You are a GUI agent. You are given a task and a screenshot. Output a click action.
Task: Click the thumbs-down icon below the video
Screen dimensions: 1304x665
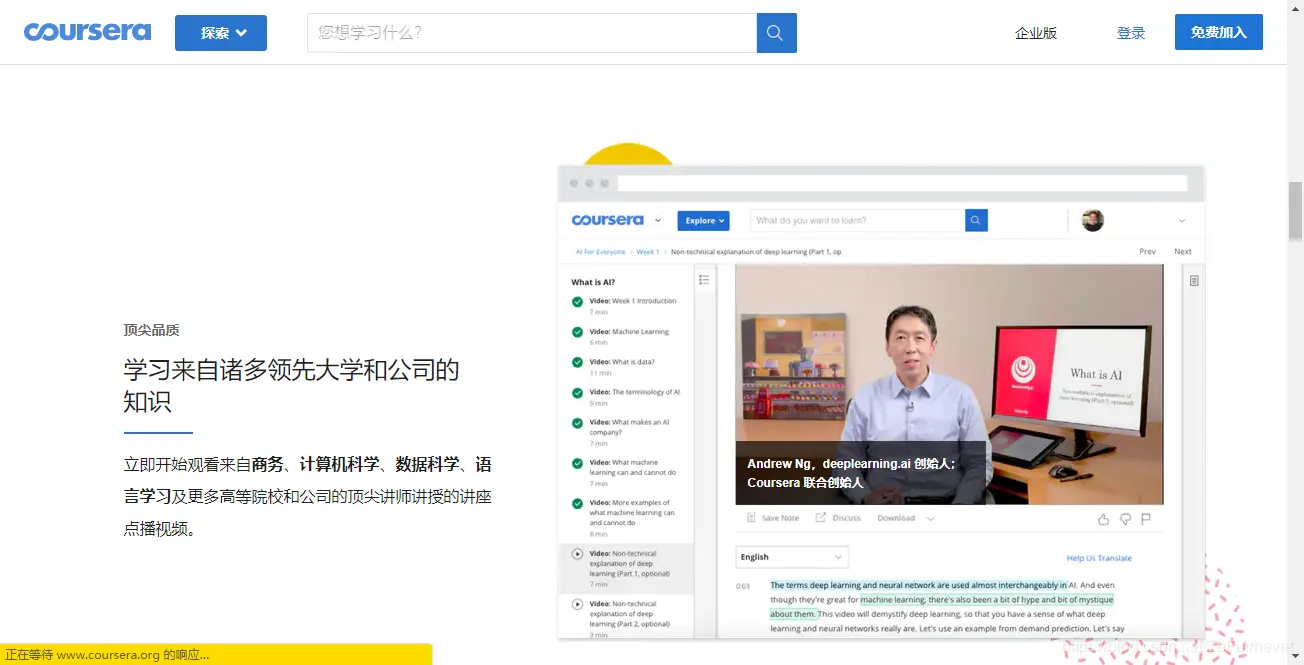pyautogui.click(x=1125, y=518)
